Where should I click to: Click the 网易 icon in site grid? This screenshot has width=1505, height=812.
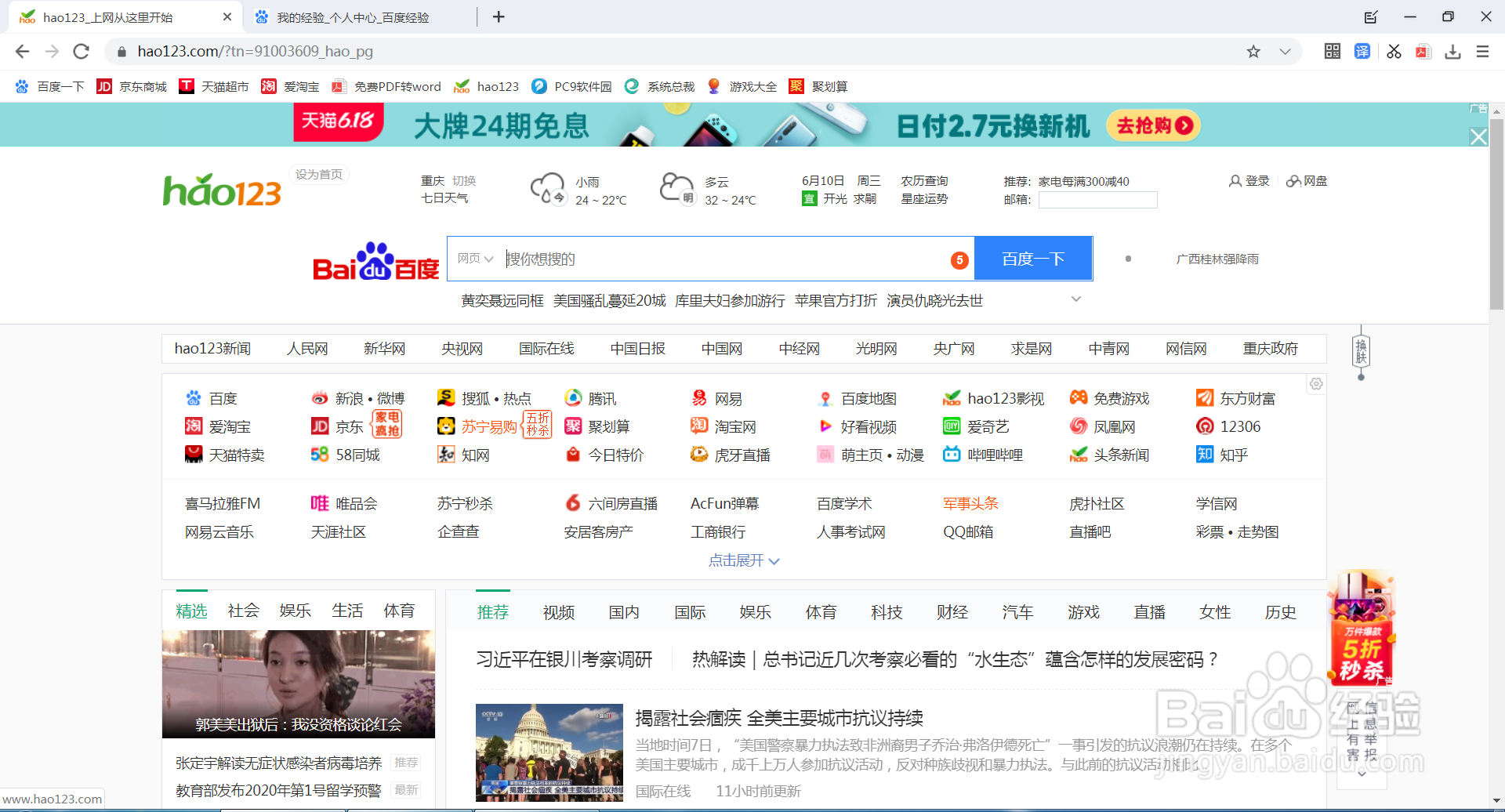point(699,398)
